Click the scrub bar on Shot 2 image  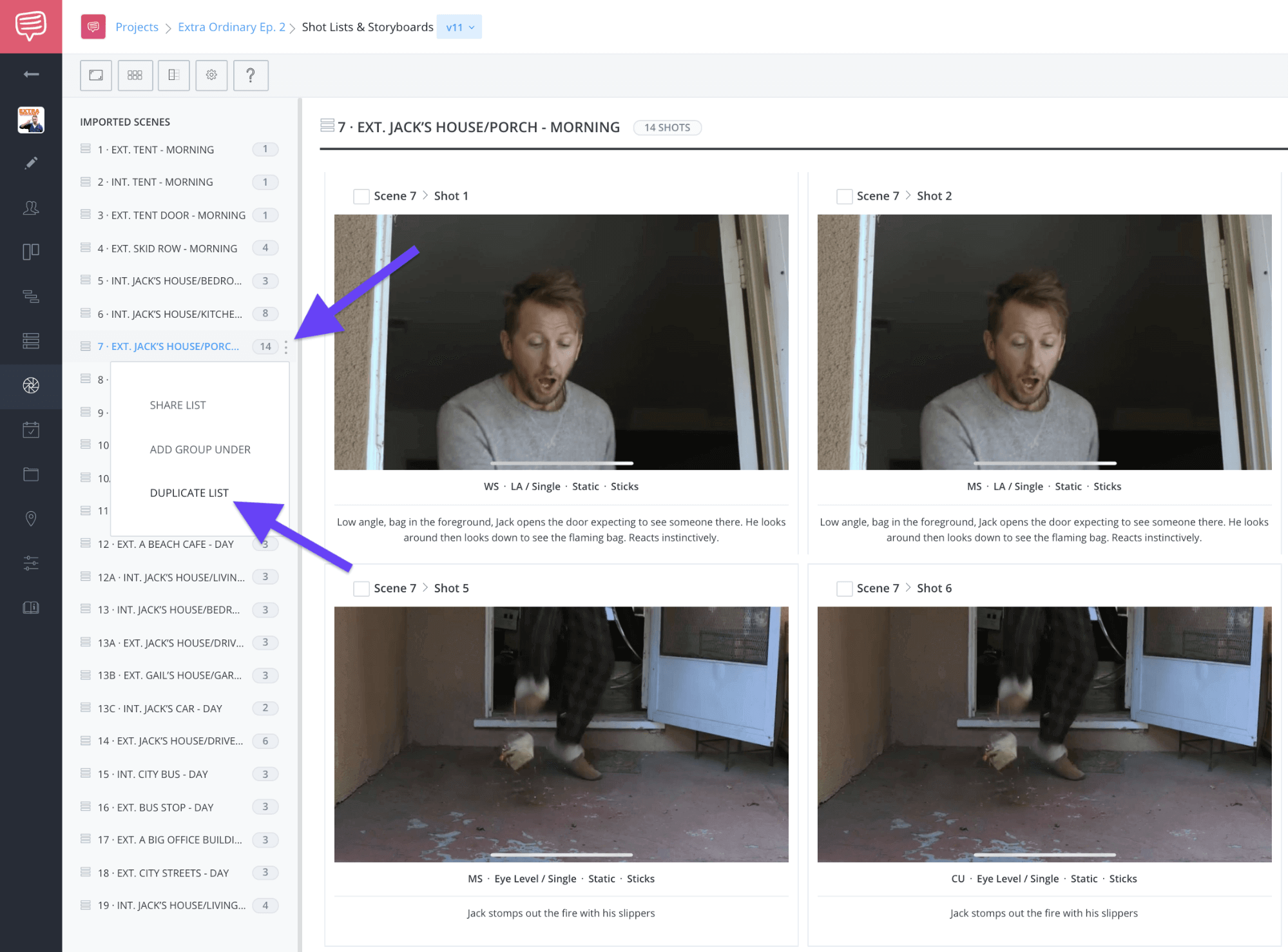[x=1044, y=463]
